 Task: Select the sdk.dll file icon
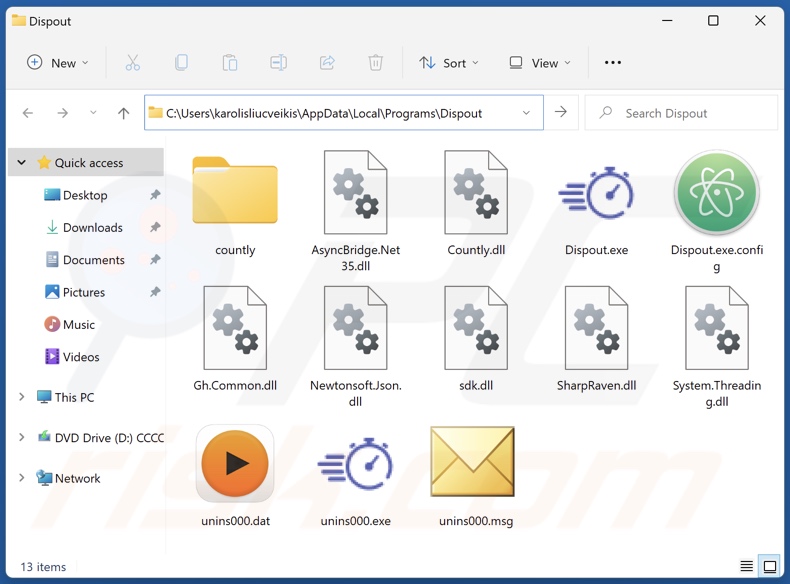[476, 328]
